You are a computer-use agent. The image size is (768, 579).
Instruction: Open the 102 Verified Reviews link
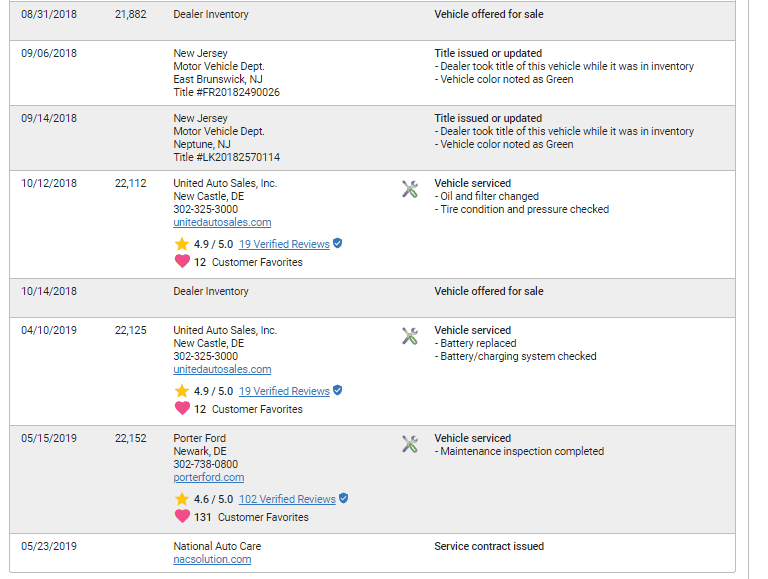click(x=287, y=499)
